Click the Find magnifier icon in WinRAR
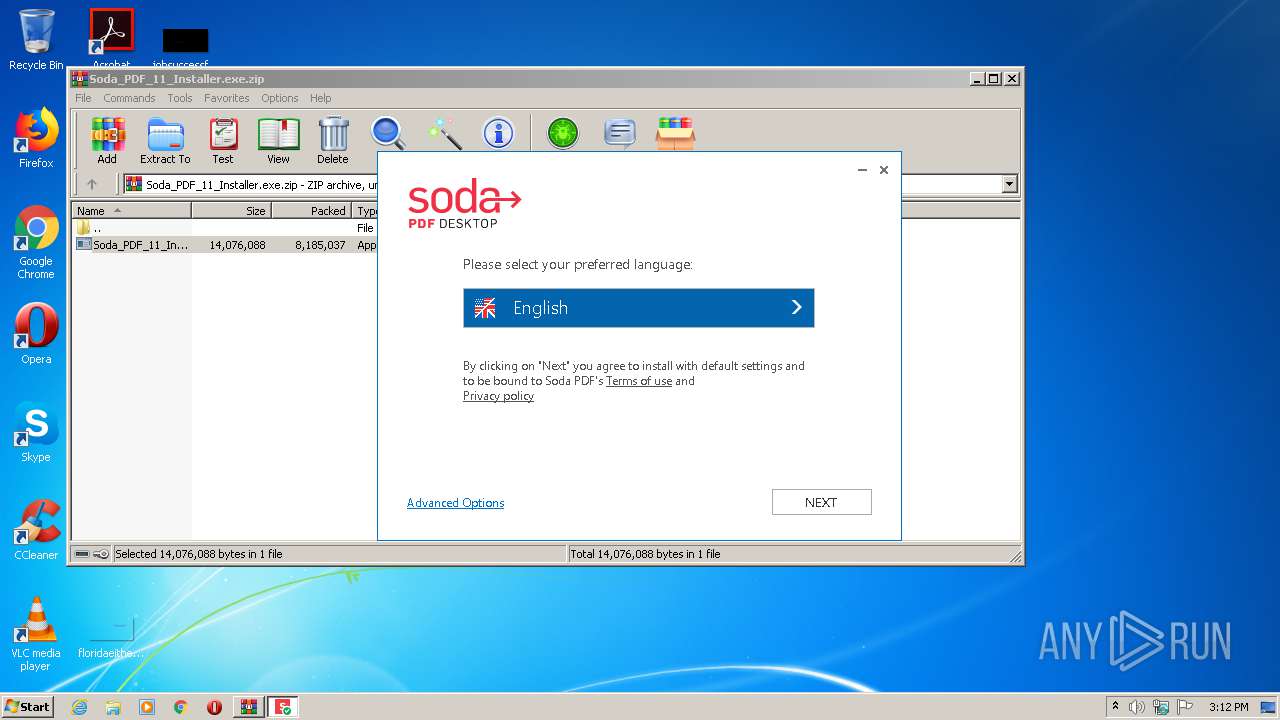This screenshot has height=720, width=1280. (388, 133)
